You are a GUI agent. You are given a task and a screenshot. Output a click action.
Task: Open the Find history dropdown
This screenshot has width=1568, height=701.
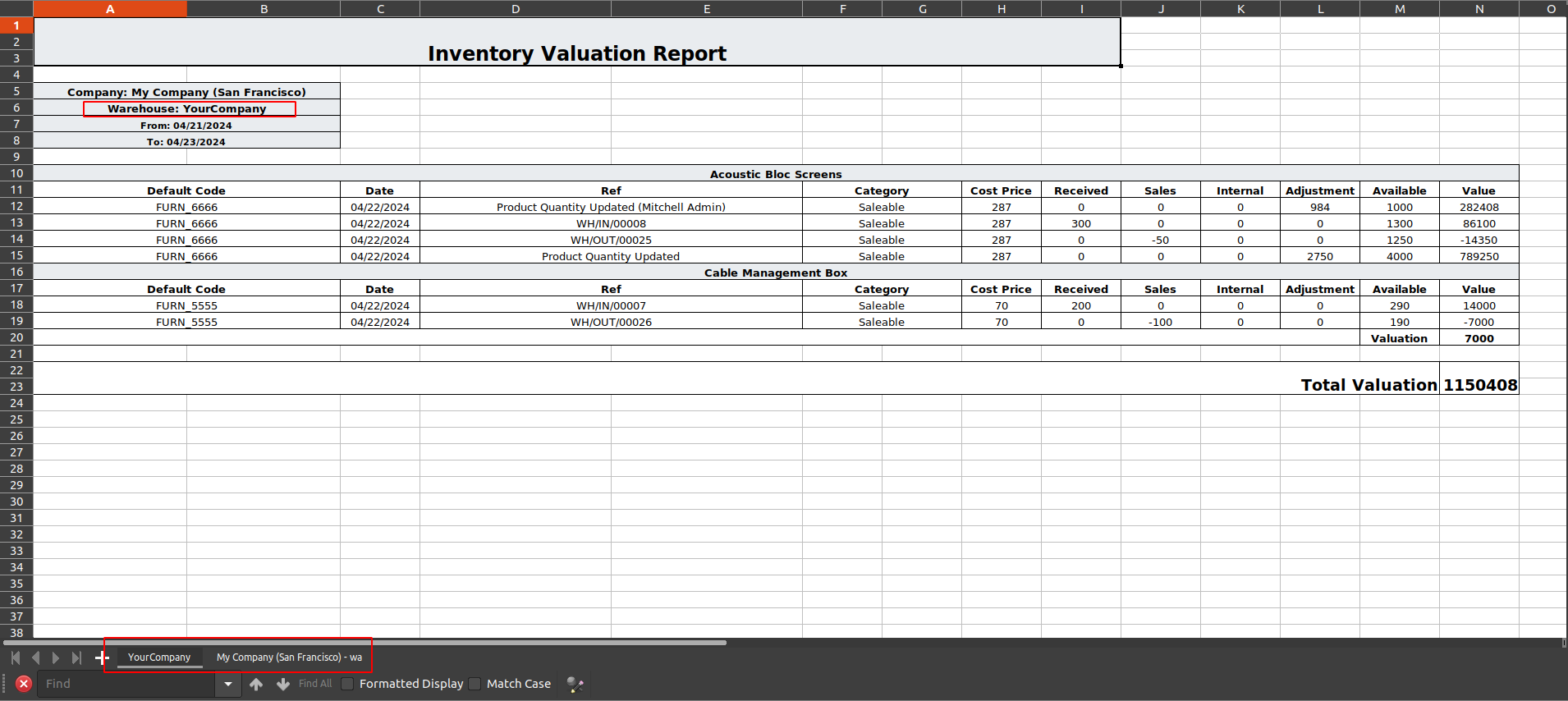(x=228, y=684)
